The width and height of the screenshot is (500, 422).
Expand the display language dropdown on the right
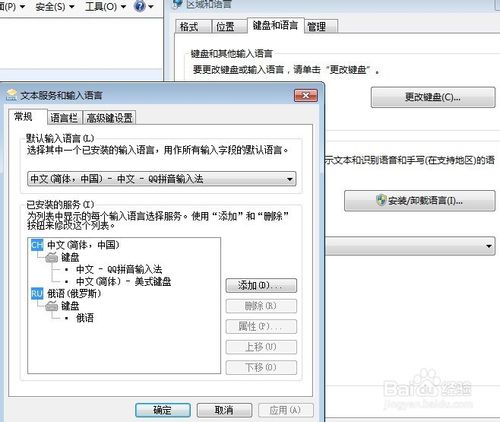[x=410, y=246]
